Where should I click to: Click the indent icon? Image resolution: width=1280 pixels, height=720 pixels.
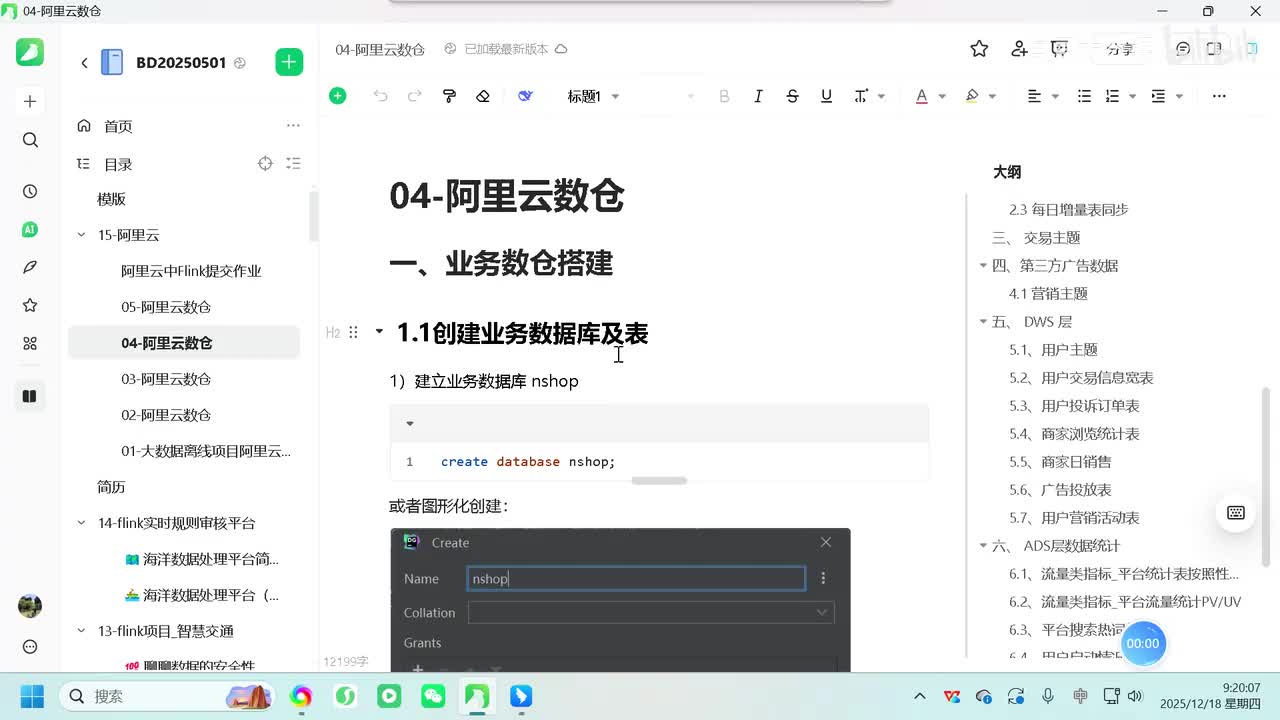coord(1158,96)
